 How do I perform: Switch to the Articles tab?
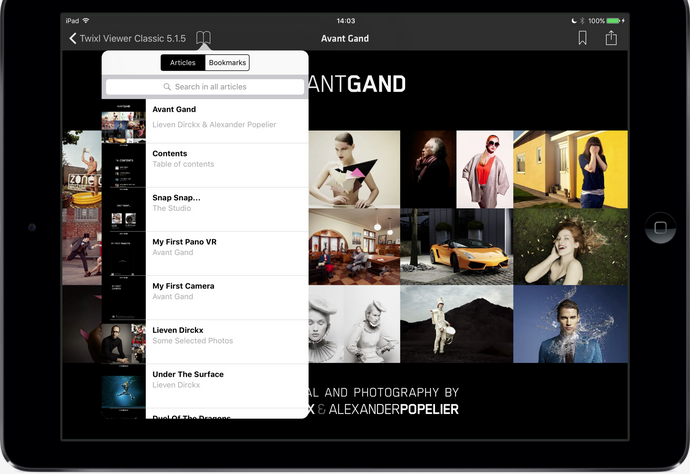tap(183, 62)
